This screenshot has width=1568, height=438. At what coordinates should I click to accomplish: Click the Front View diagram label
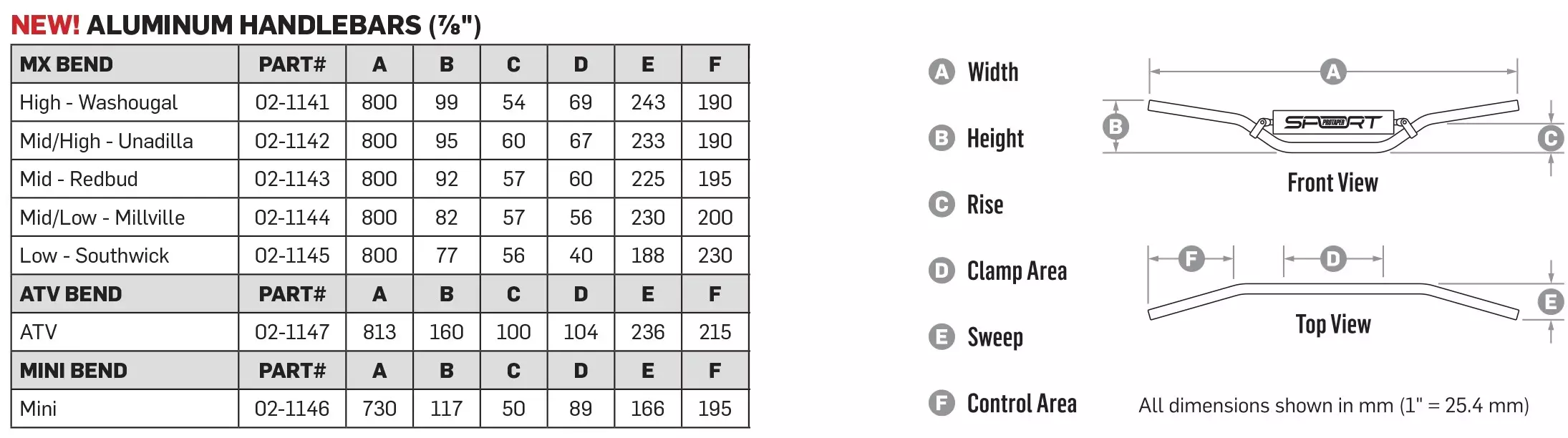click(1332, 183)
